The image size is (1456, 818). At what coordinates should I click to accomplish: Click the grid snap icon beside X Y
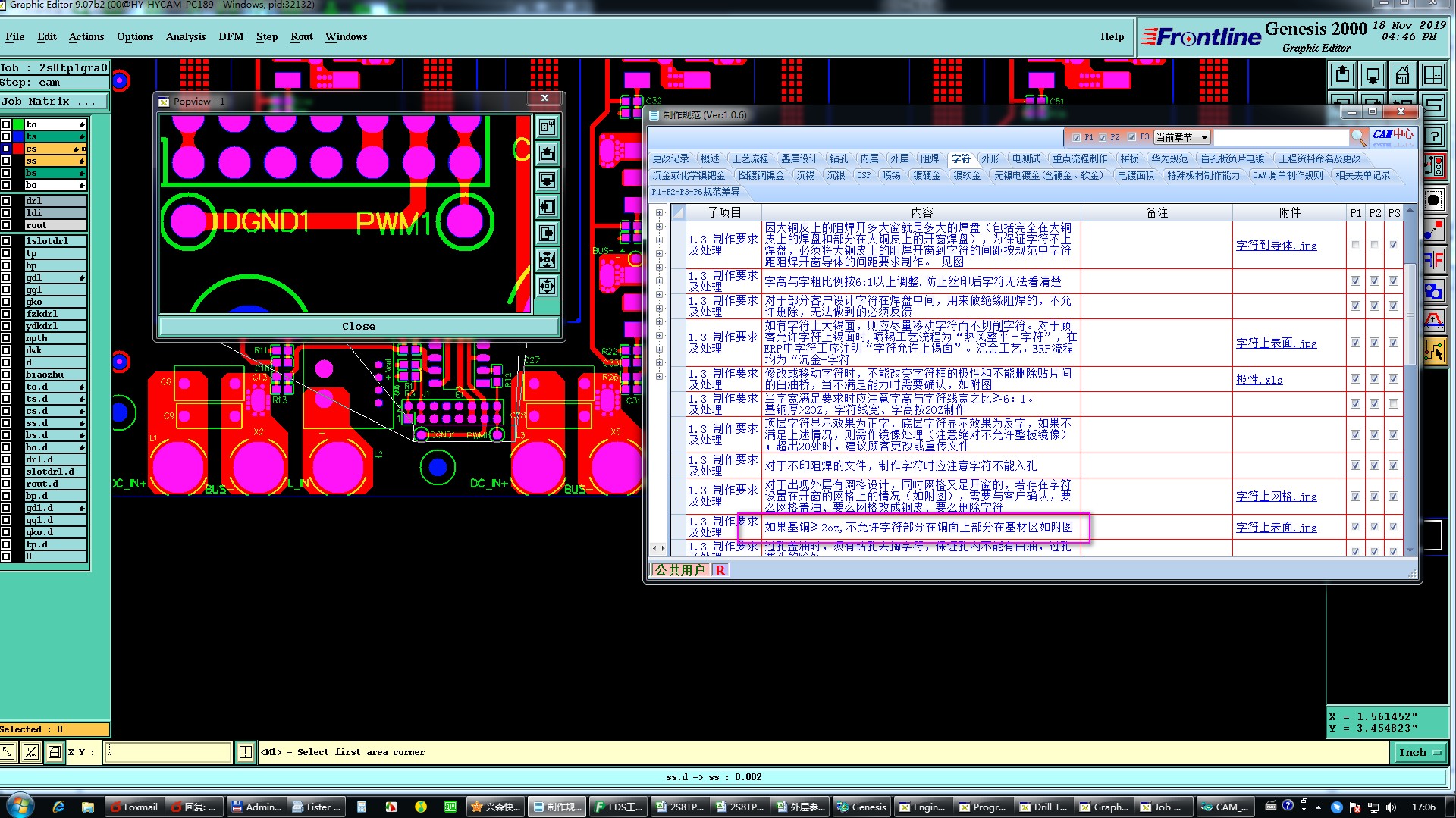[x=54, y=752]
